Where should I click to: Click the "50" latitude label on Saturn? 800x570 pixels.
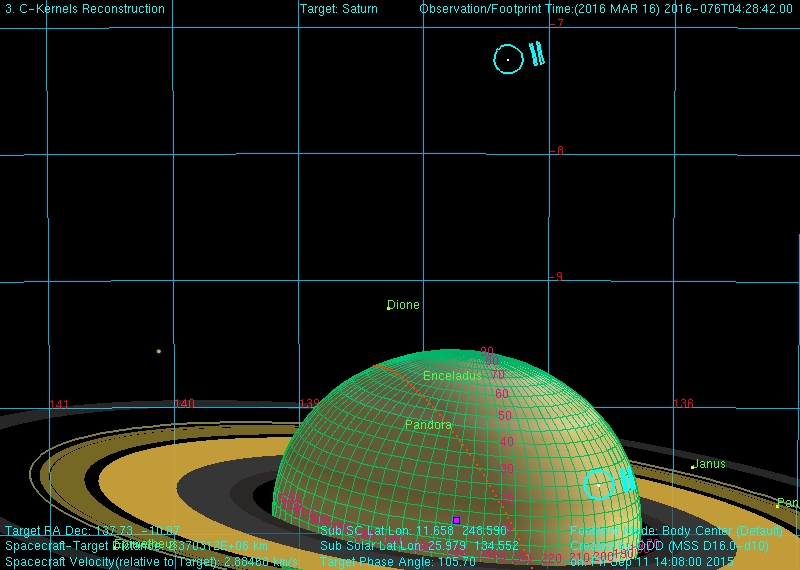[x=505, y=415]
